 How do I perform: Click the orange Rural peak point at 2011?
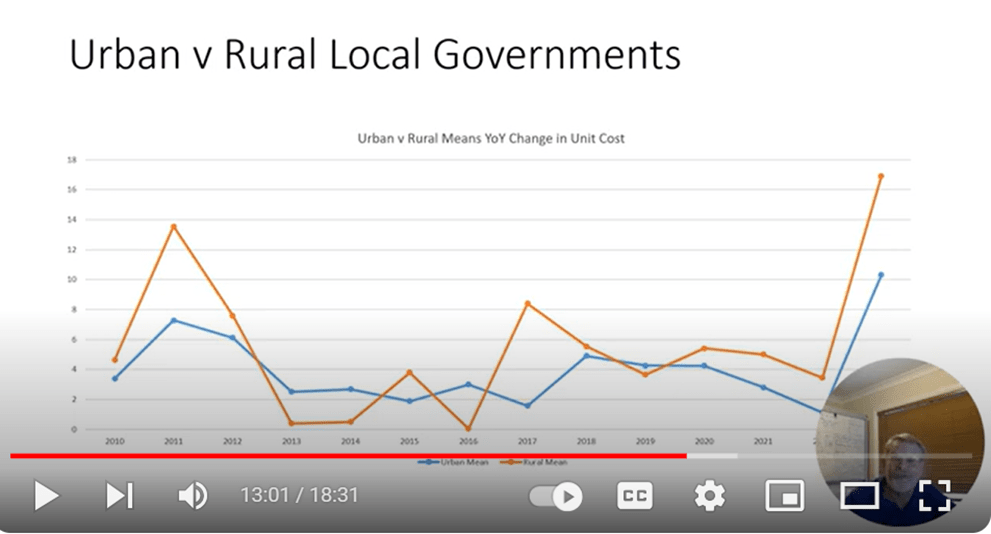coord(173,227)
